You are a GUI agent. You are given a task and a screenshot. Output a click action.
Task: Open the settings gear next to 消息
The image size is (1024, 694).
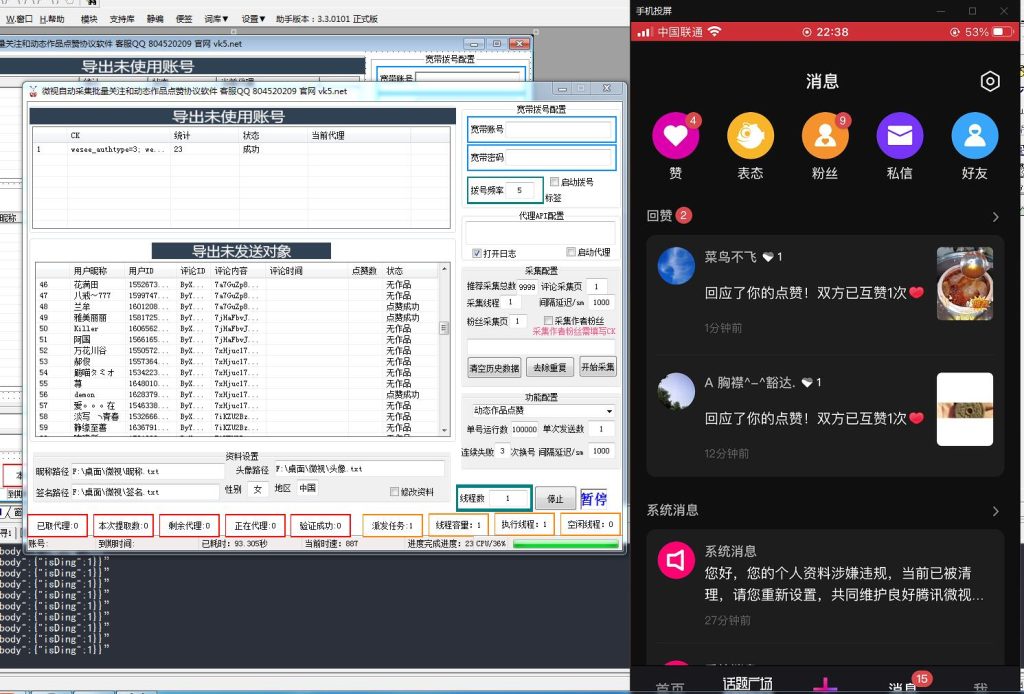990,82
